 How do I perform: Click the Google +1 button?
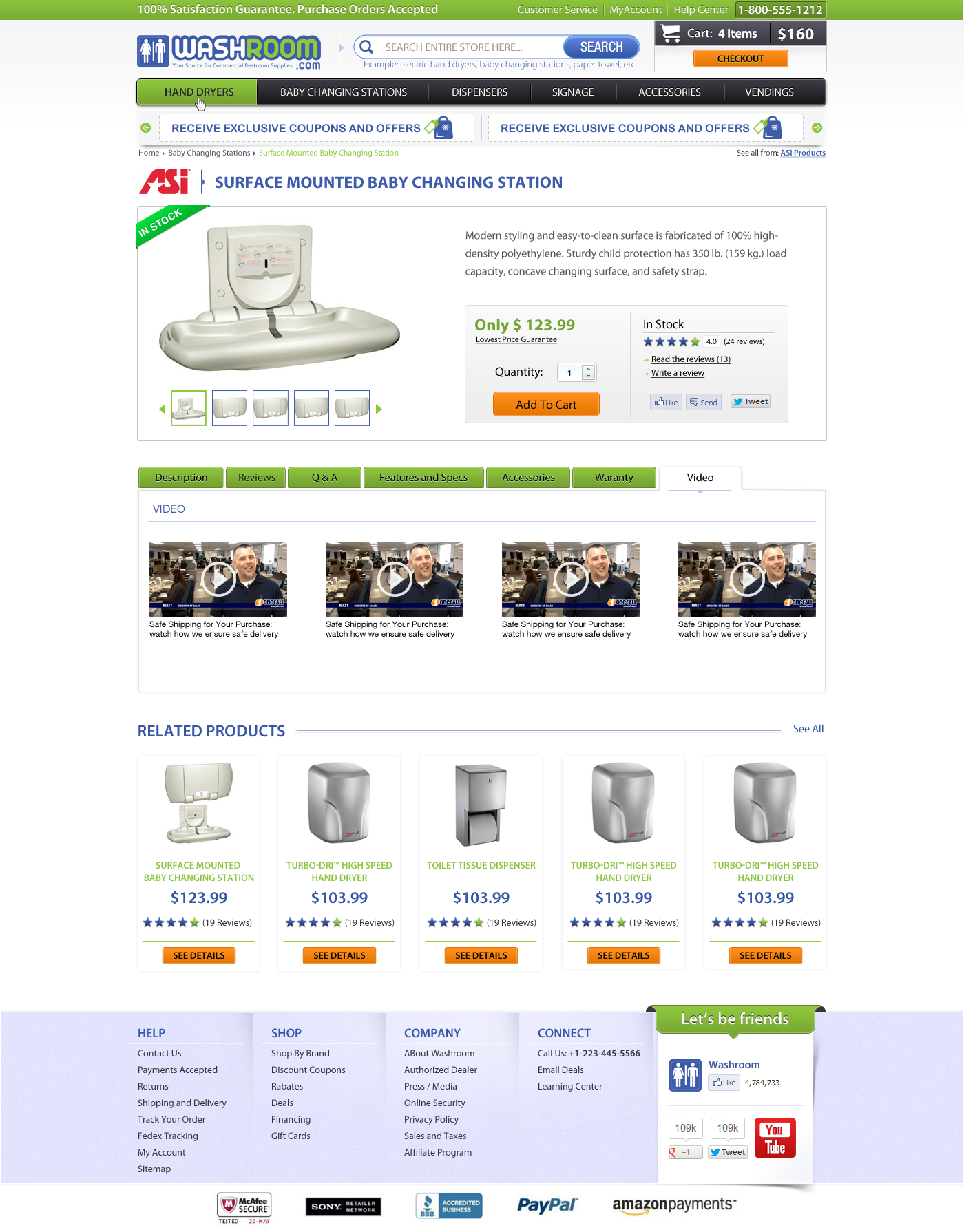coord(685,1152)
